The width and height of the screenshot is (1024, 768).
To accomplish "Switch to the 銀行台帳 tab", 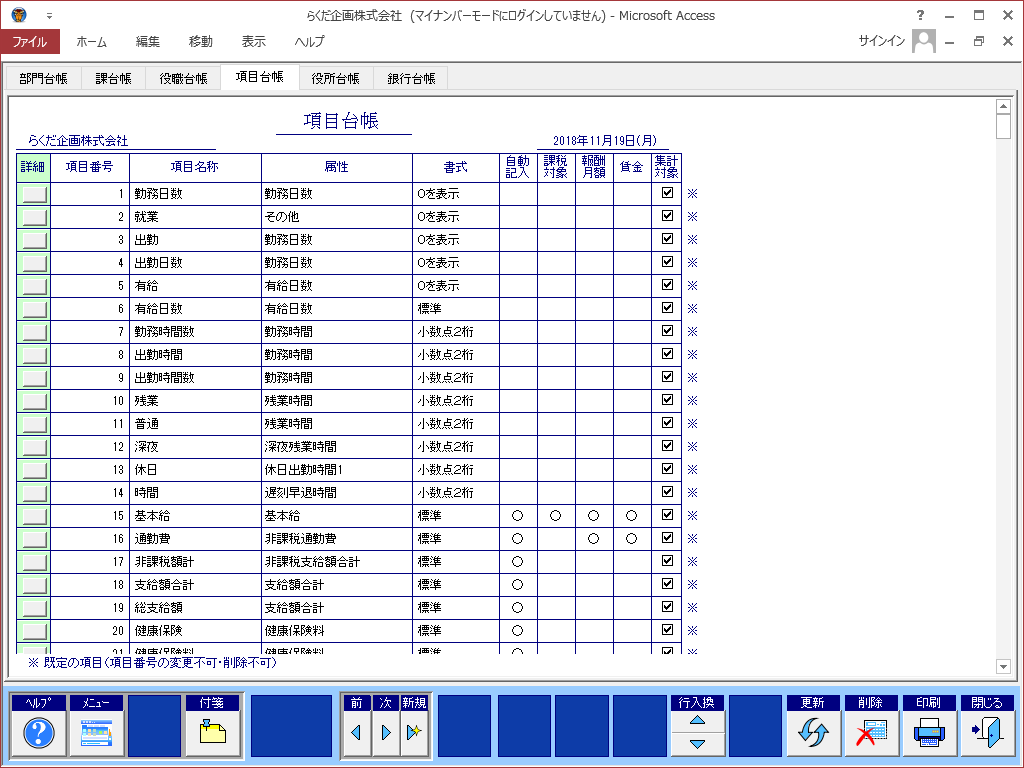I will [x=411, y=78].
